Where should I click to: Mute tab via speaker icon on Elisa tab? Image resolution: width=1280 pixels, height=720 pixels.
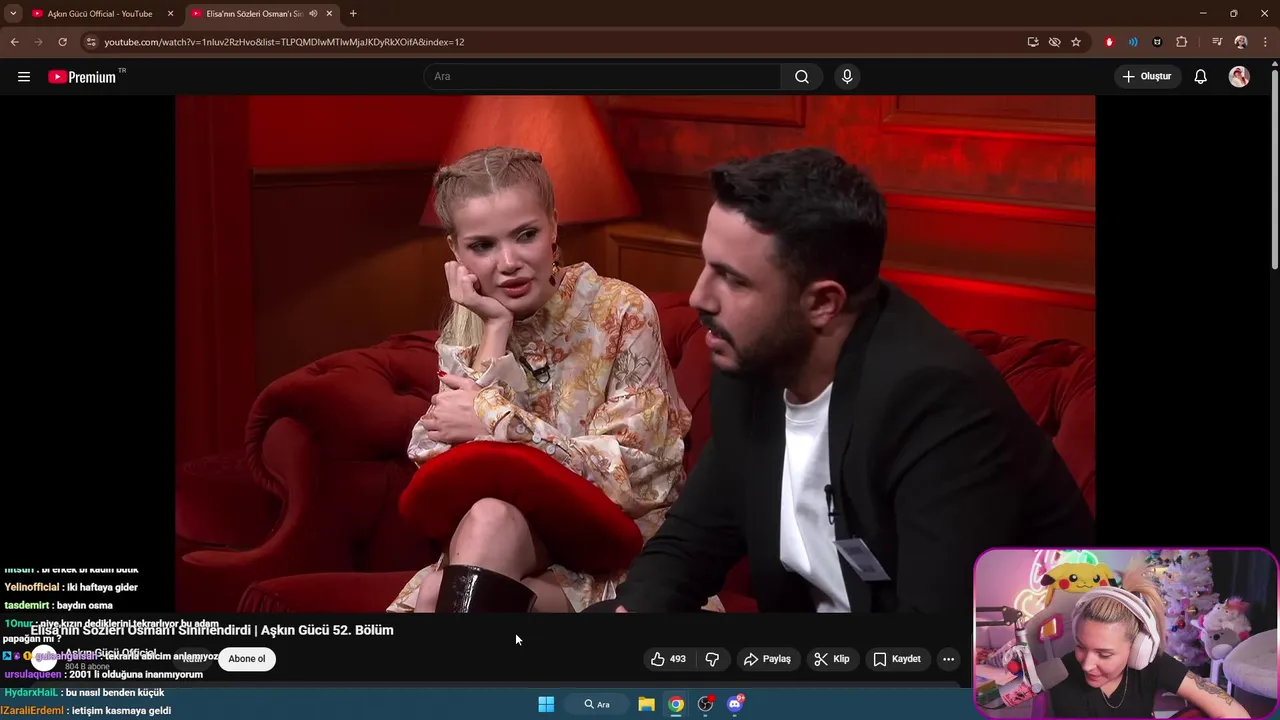coord(313,14)
